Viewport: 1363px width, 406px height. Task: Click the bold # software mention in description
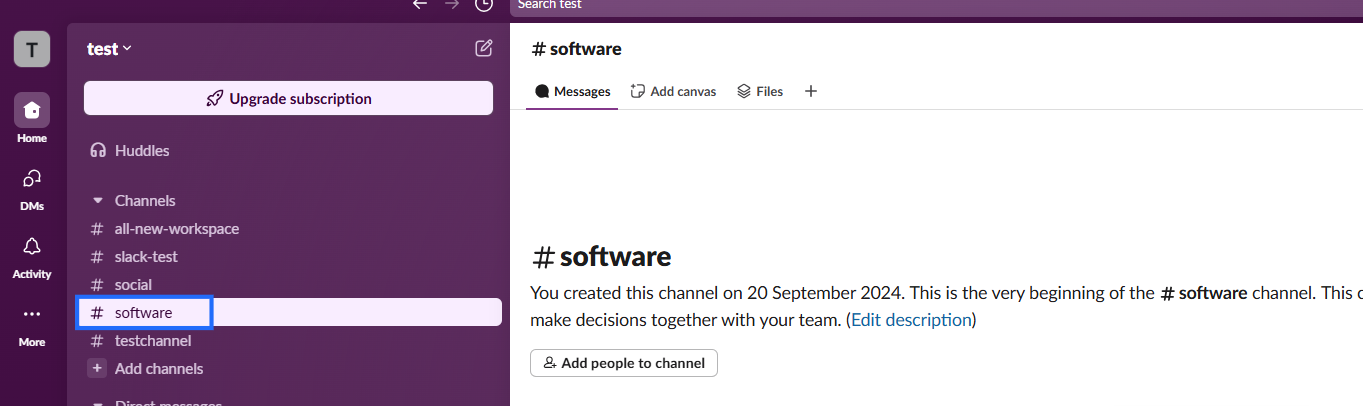pos(1203,294)
